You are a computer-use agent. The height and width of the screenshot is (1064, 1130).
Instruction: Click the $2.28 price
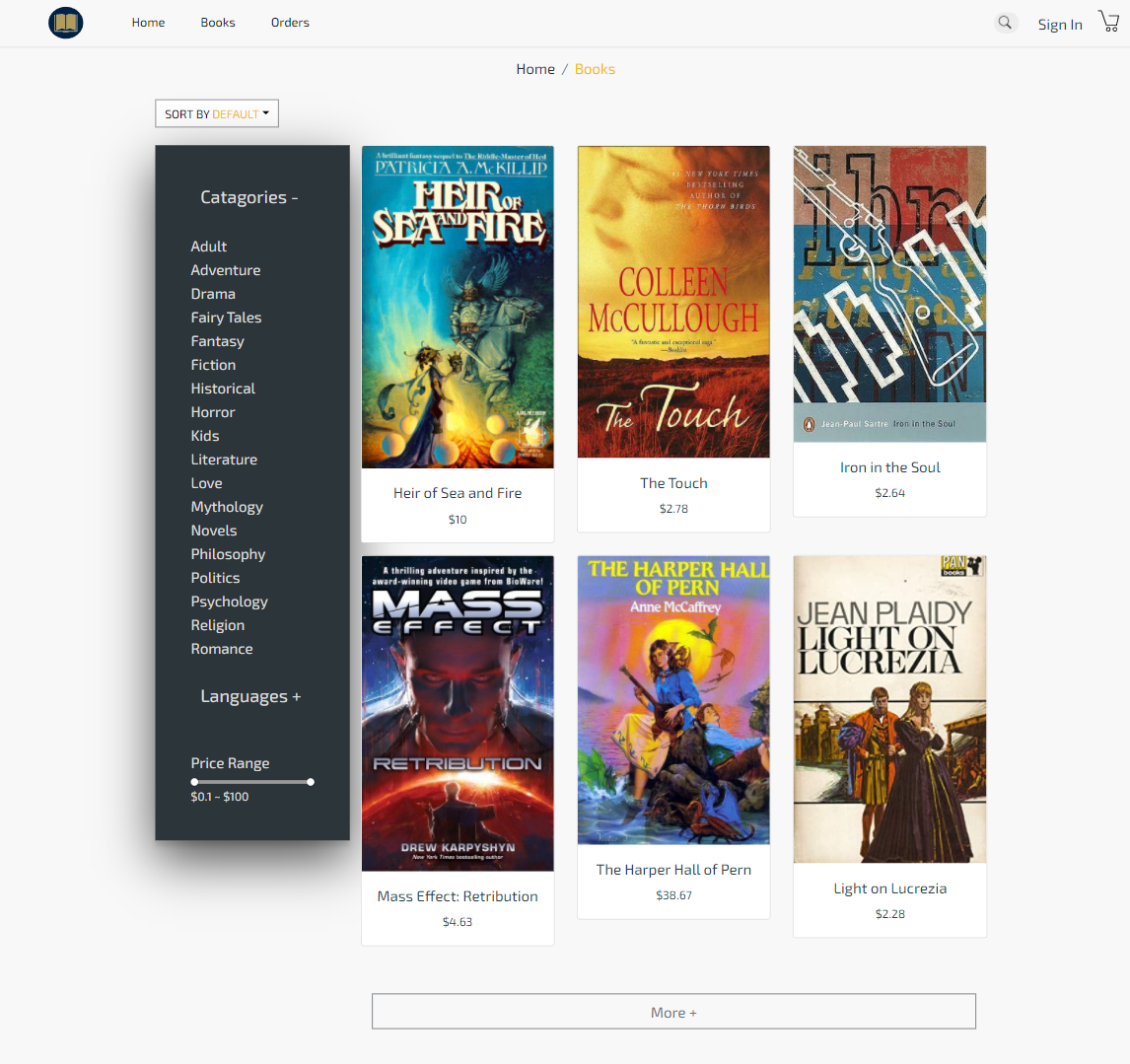point(890,914)
